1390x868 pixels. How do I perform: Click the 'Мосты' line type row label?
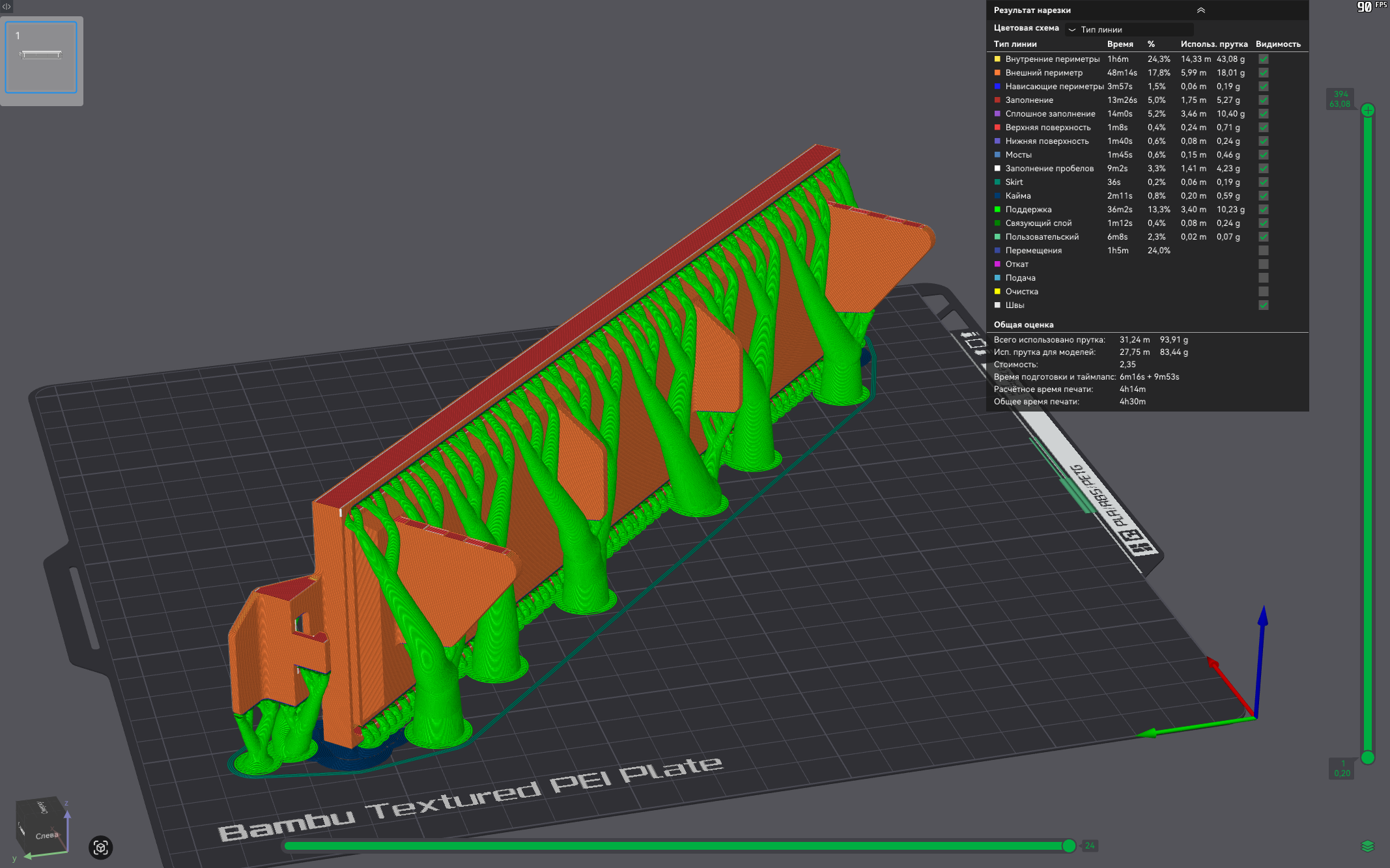pyautogui.click(x=1018, y=155)
